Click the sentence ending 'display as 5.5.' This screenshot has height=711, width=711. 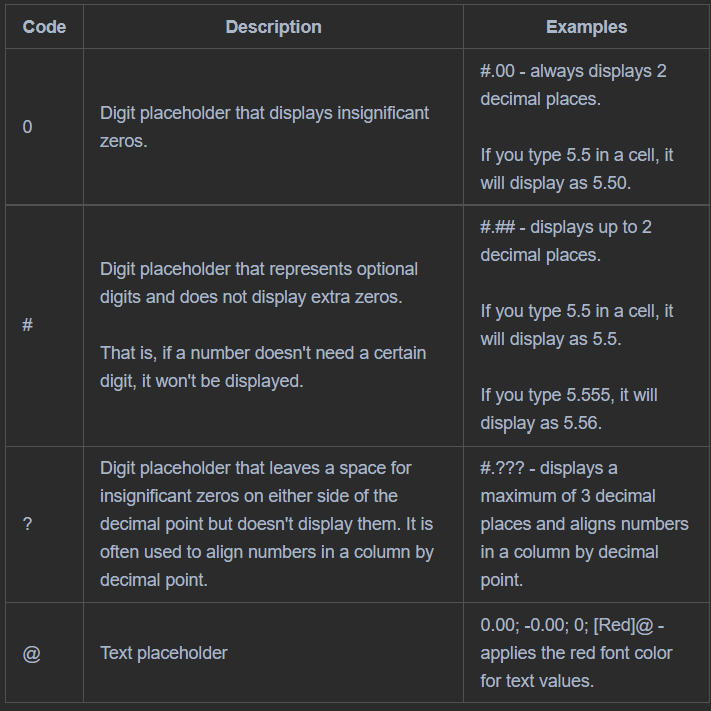point(576,325)
